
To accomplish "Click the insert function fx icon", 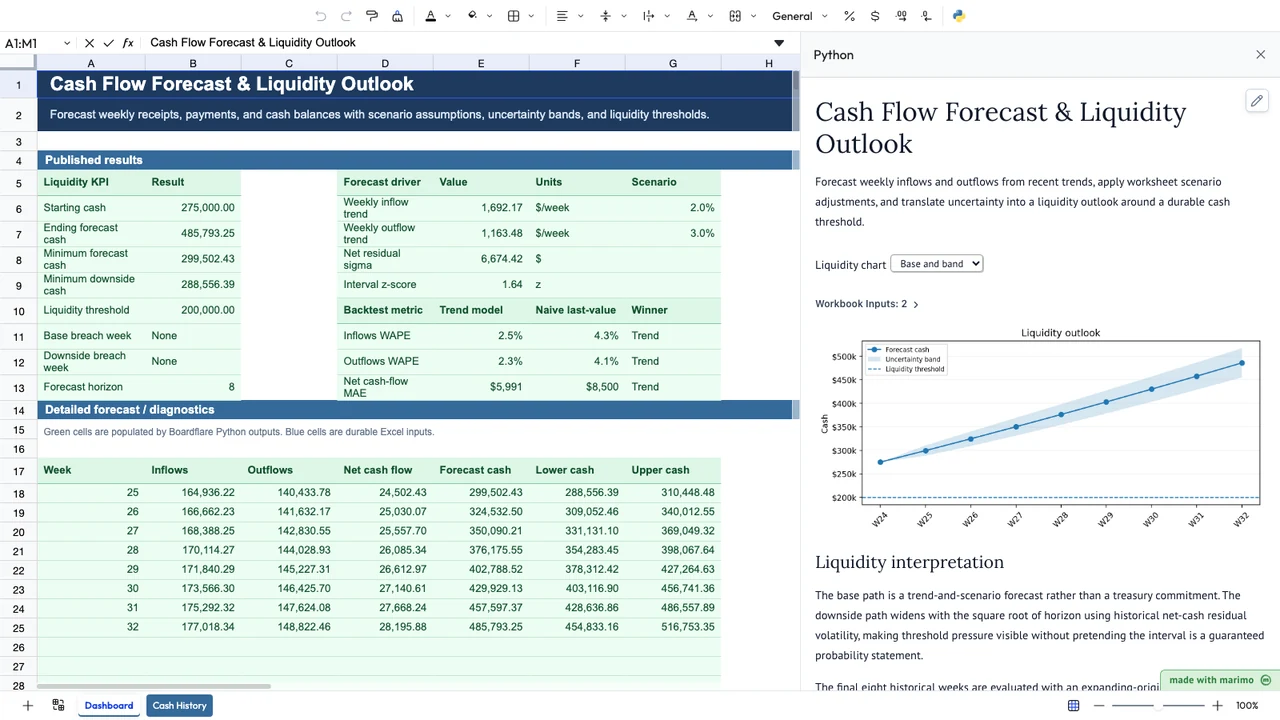I will tap(128, 43).
